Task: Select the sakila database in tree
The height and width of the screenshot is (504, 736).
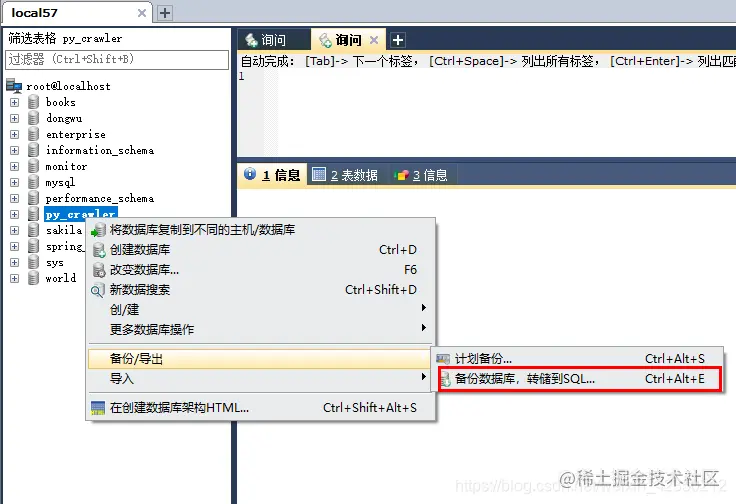Action: coord(64,230)
